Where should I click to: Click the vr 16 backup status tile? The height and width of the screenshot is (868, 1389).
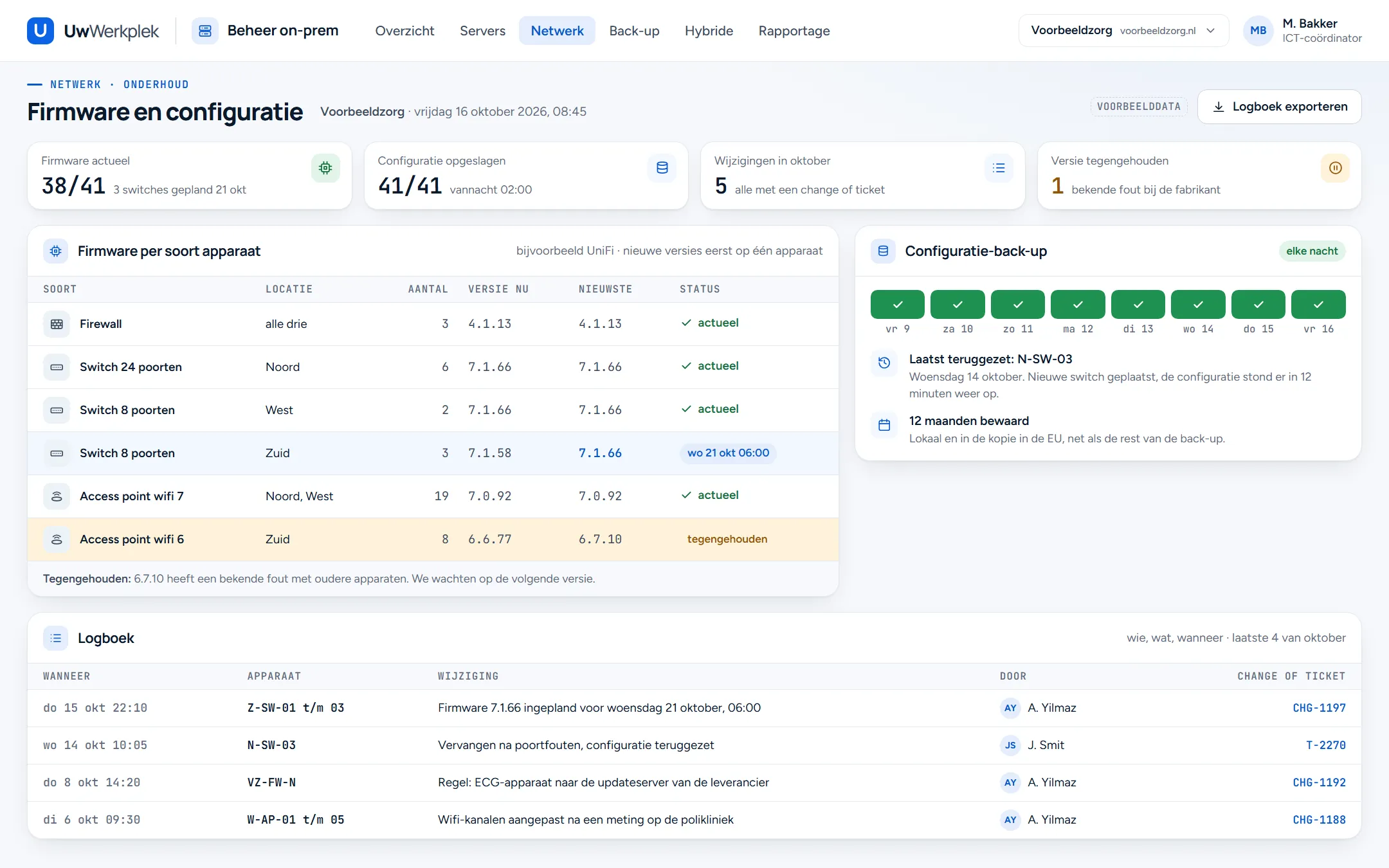click(x=1318, y=304)
